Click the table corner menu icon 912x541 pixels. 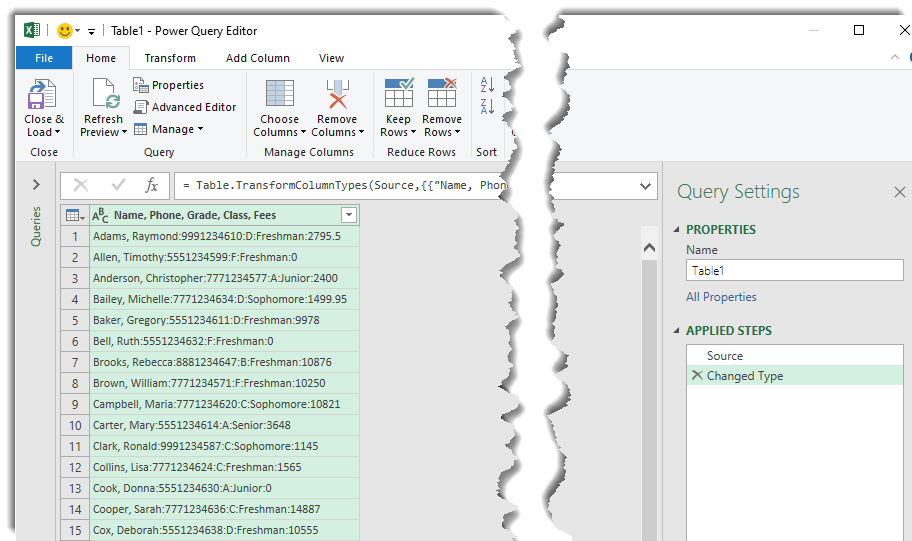coord(75,215)
